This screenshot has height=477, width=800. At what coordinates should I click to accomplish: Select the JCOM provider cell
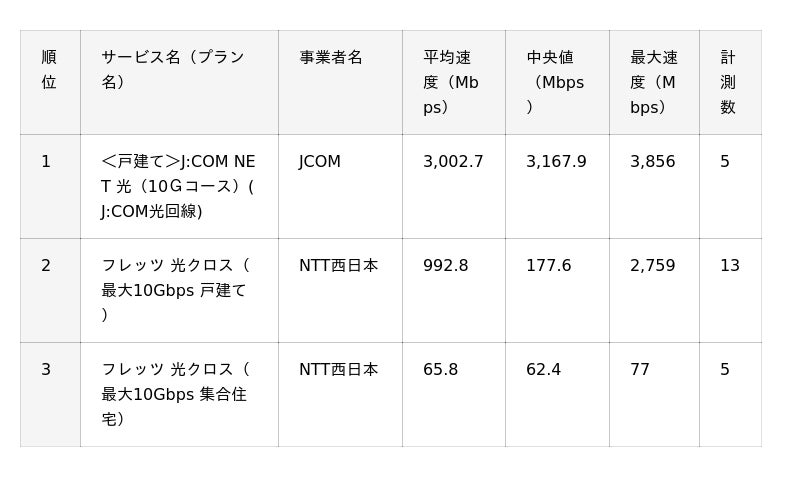(340, 187)
